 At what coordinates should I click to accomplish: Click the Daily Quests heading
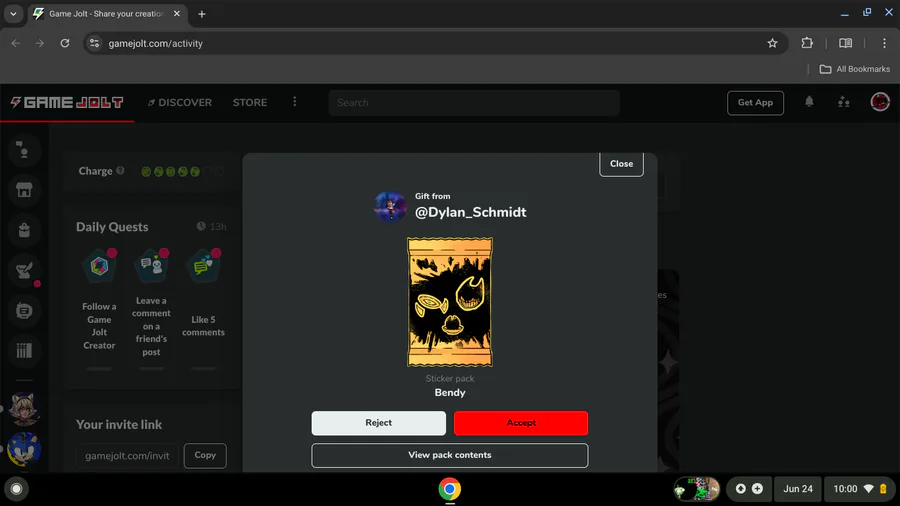112,227
